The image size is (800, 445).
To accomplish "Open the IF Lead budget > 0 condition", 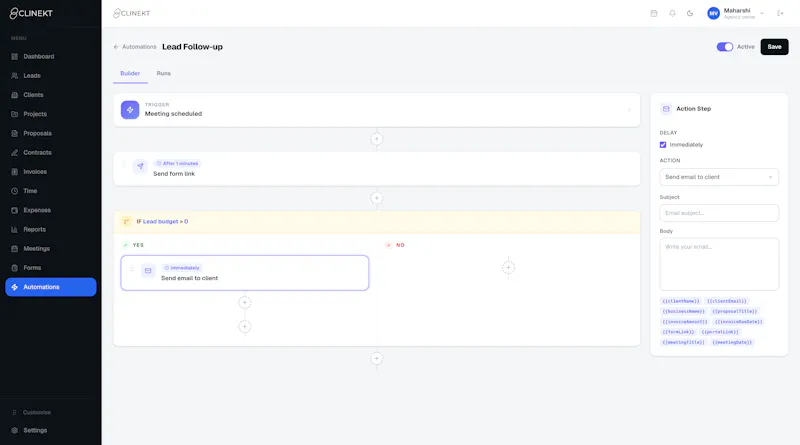I will click(x=377, y=222).
